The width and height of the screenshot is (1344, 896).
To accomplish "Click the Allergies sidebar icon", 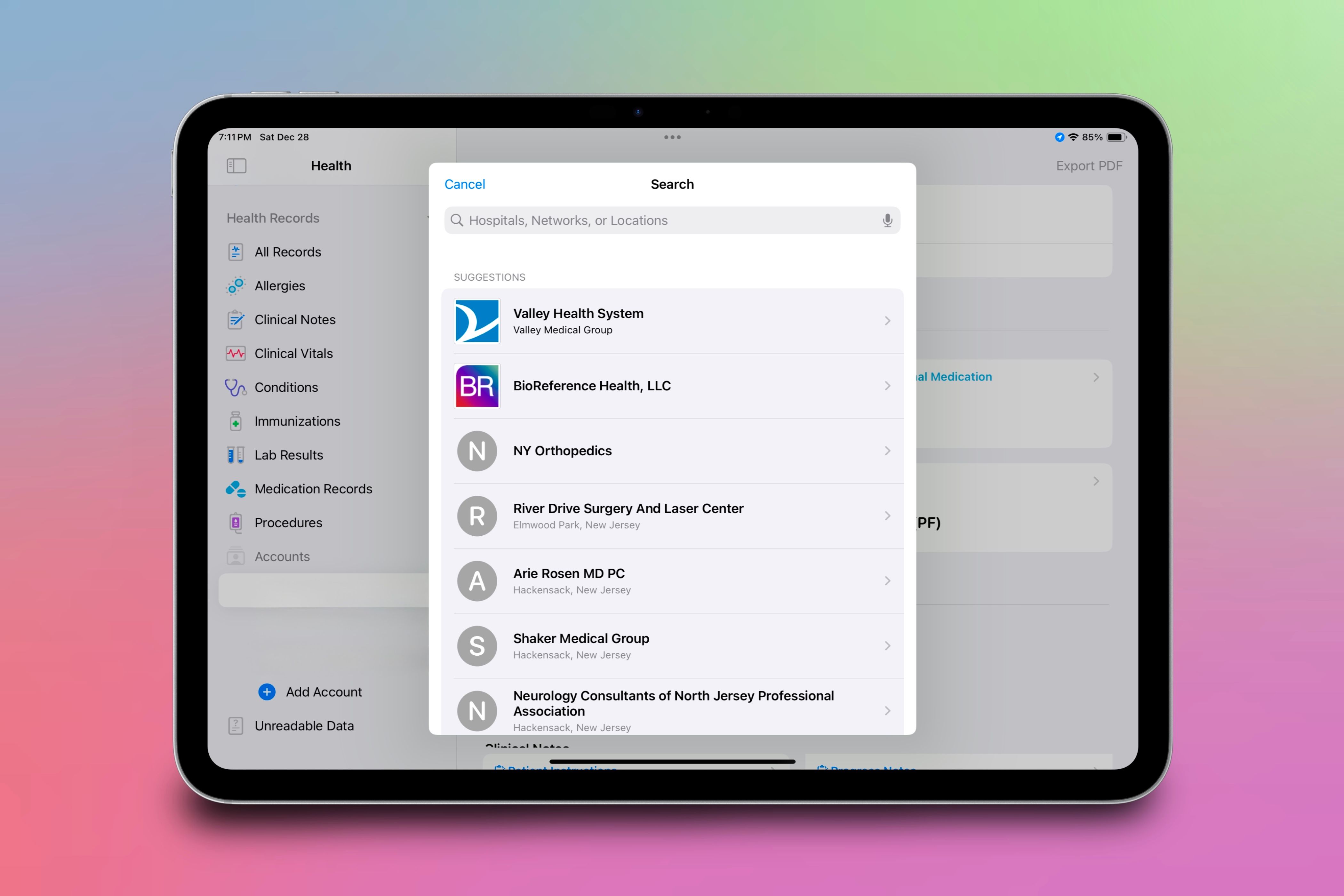I will coord(236,286).
